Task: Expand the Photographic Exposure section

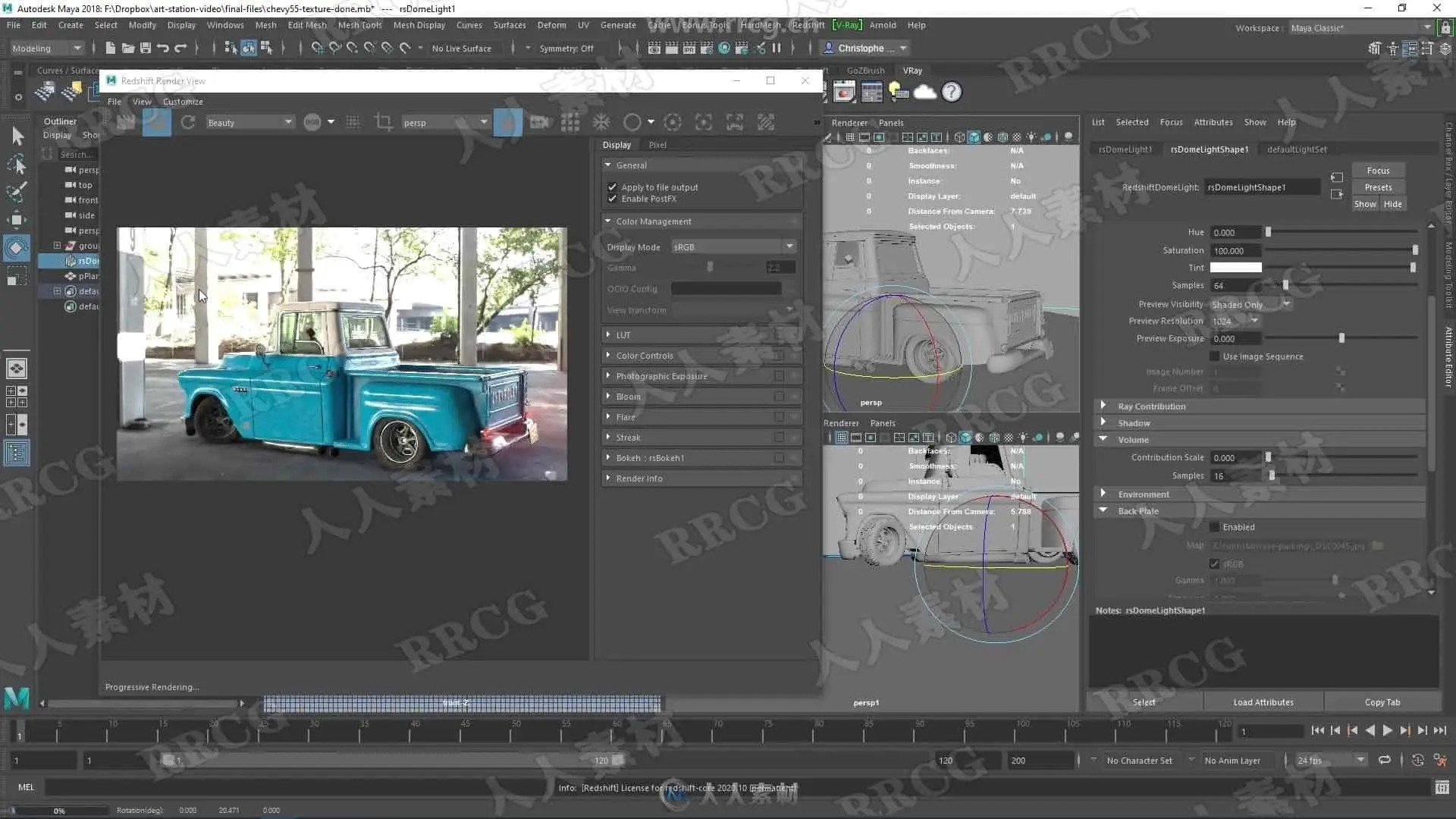Action: tap(661, 376)
